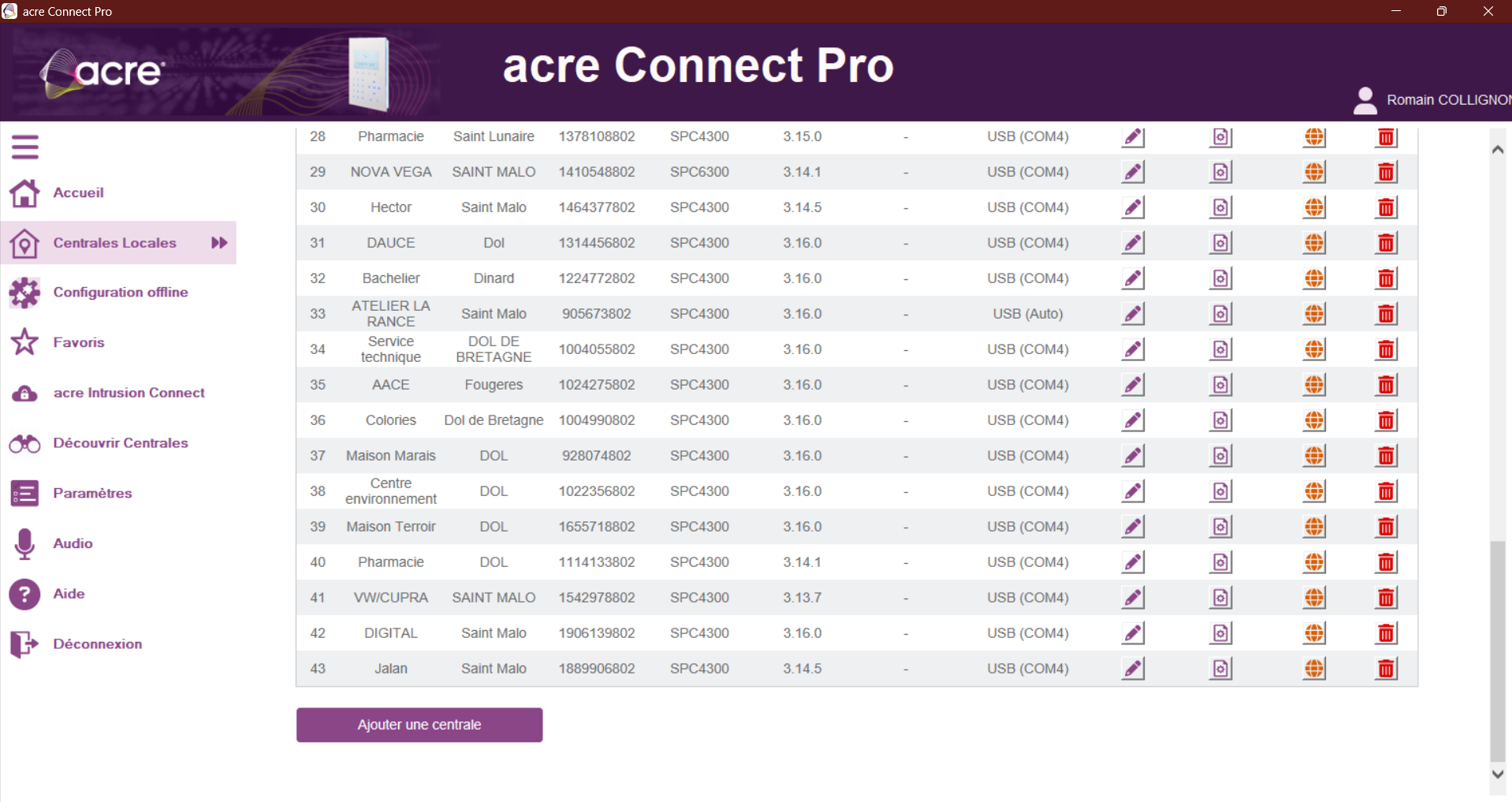Image resolution: width=1512 pixels, height=802 pixels.
Task: Expand the Centrales Locales double-arrow
Action: coord(219,243)
